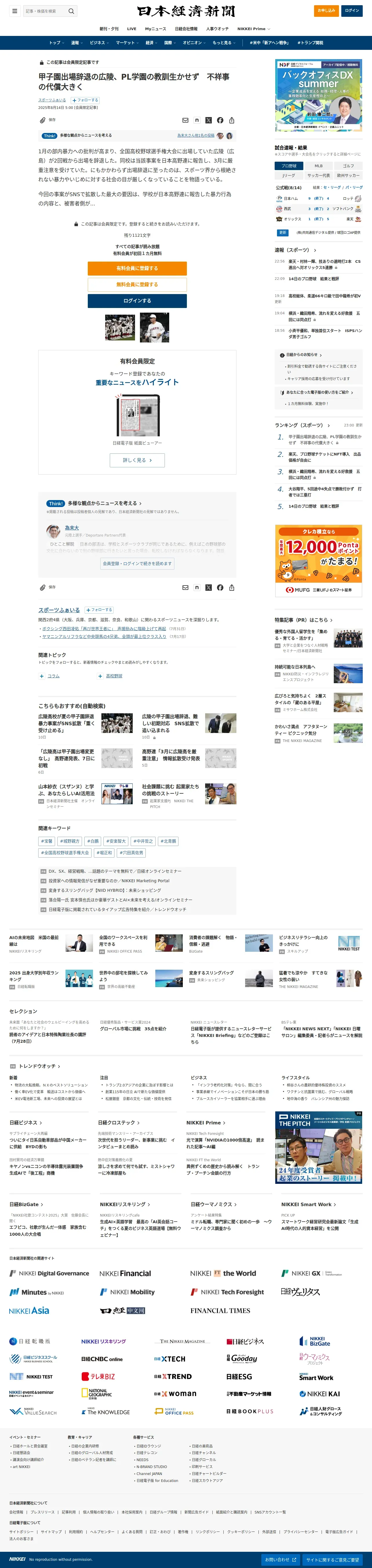Click the 日本経済新聞 masthead logo

pyautogui.click(x=186, y=12)
